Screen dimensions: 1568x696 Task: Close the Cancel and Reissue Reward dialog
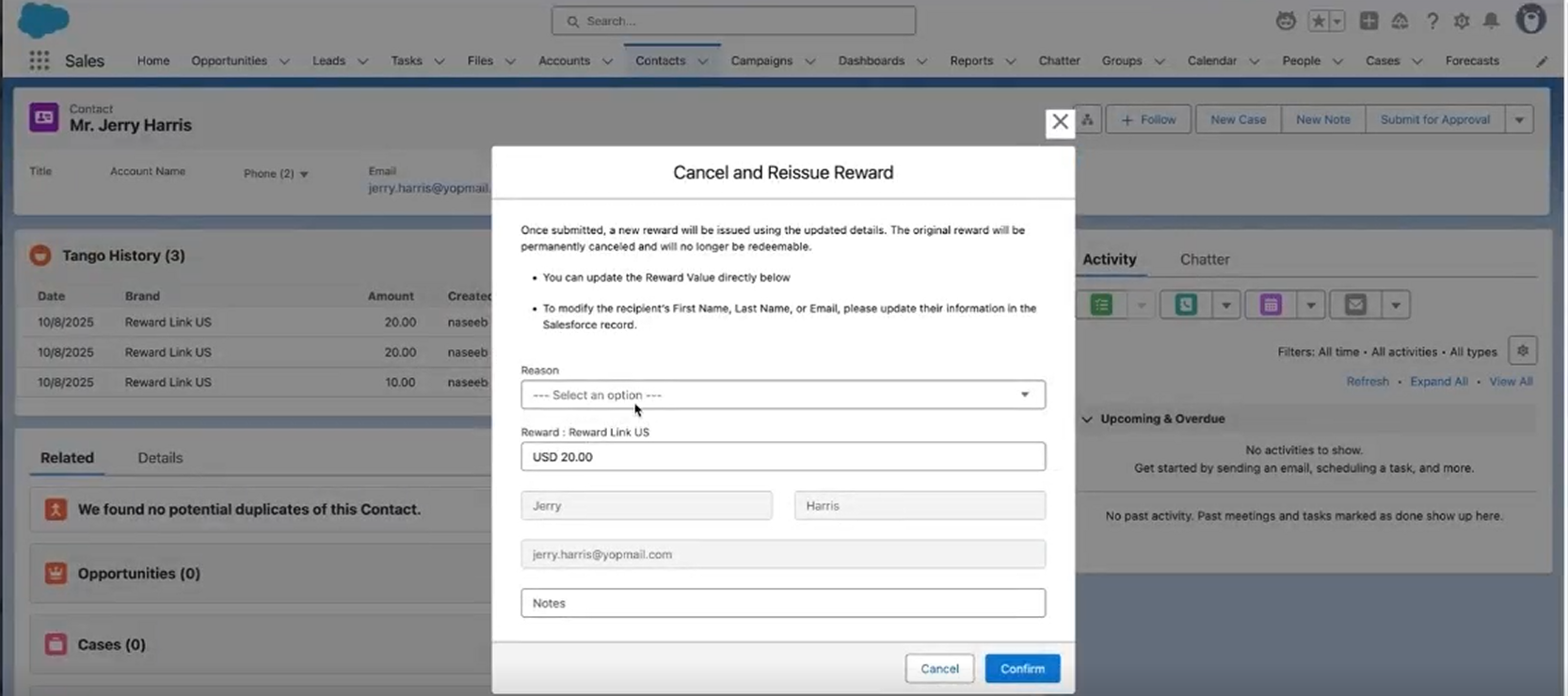[1060, 122]
